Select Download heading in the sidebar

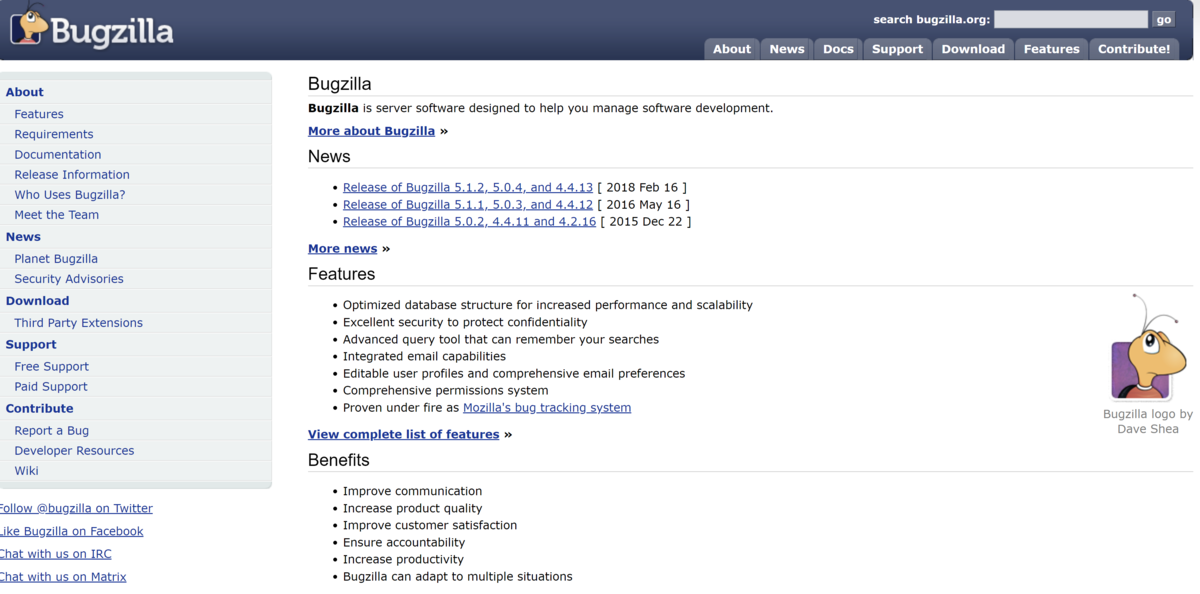(38, 301)
